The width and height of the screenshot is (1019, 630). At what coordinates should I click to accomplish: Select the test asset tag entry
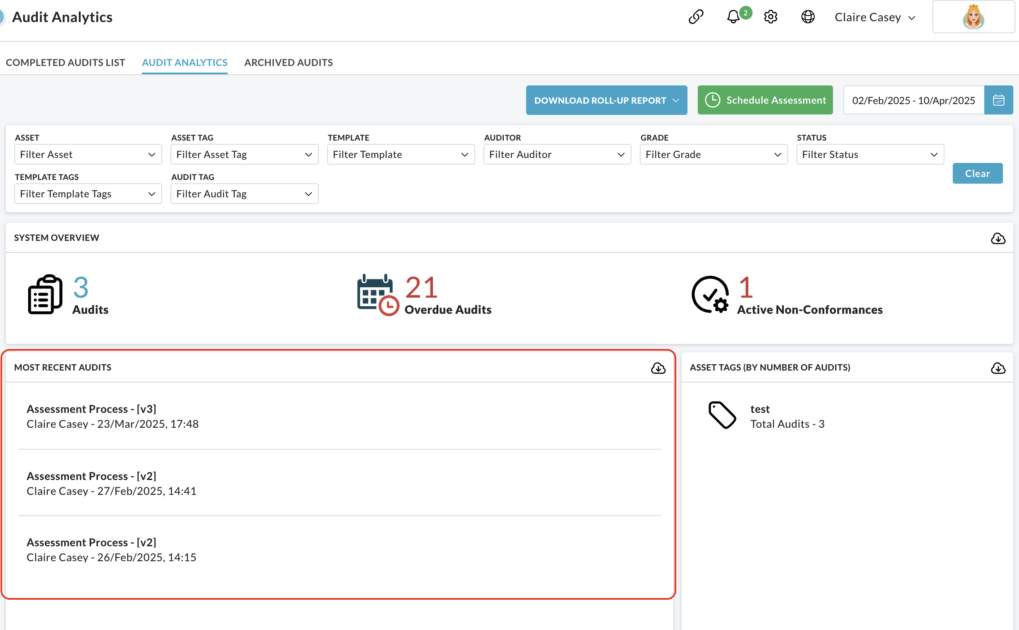[760, 409]
